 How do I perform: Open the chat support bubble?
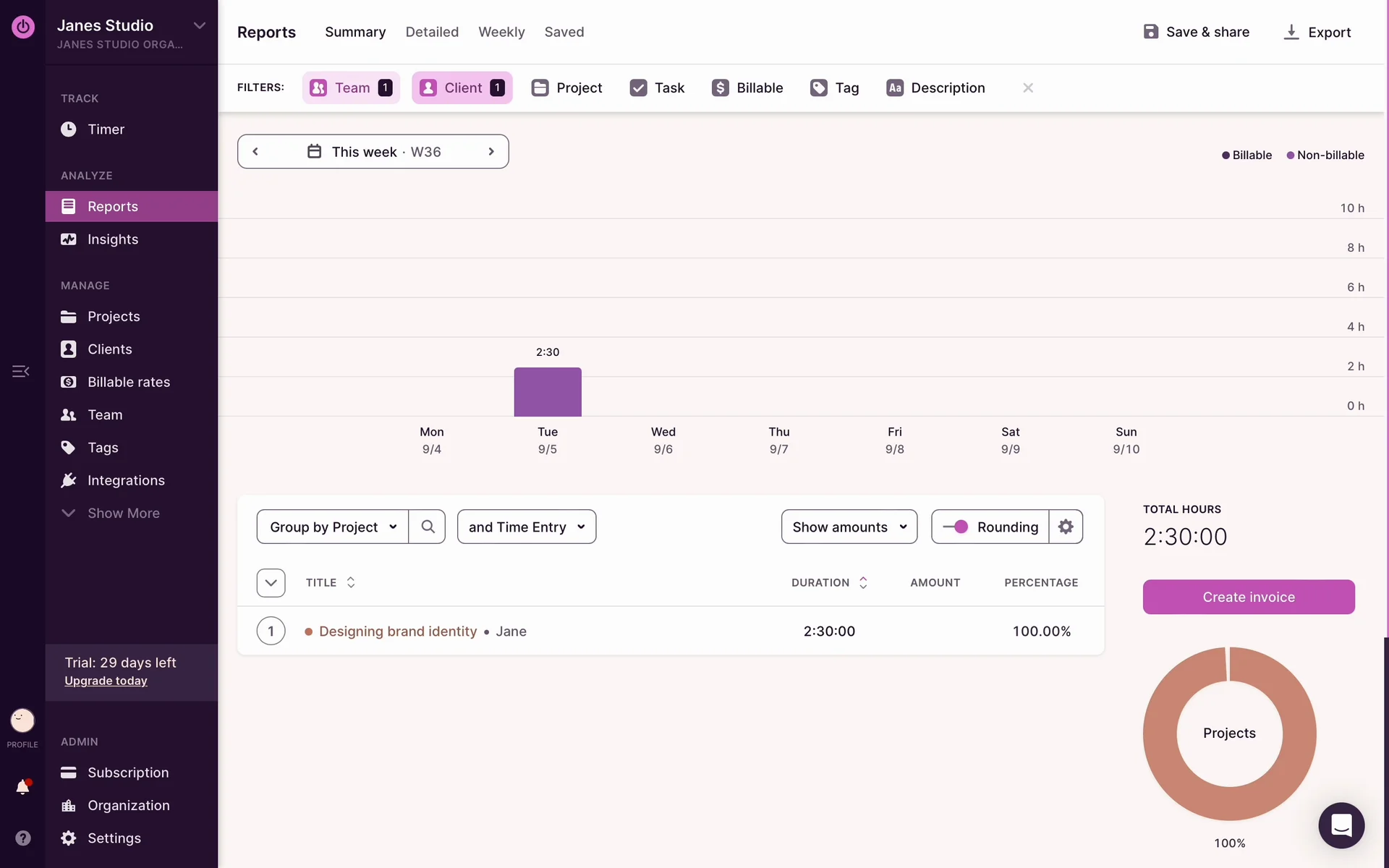click(1341, 825)
